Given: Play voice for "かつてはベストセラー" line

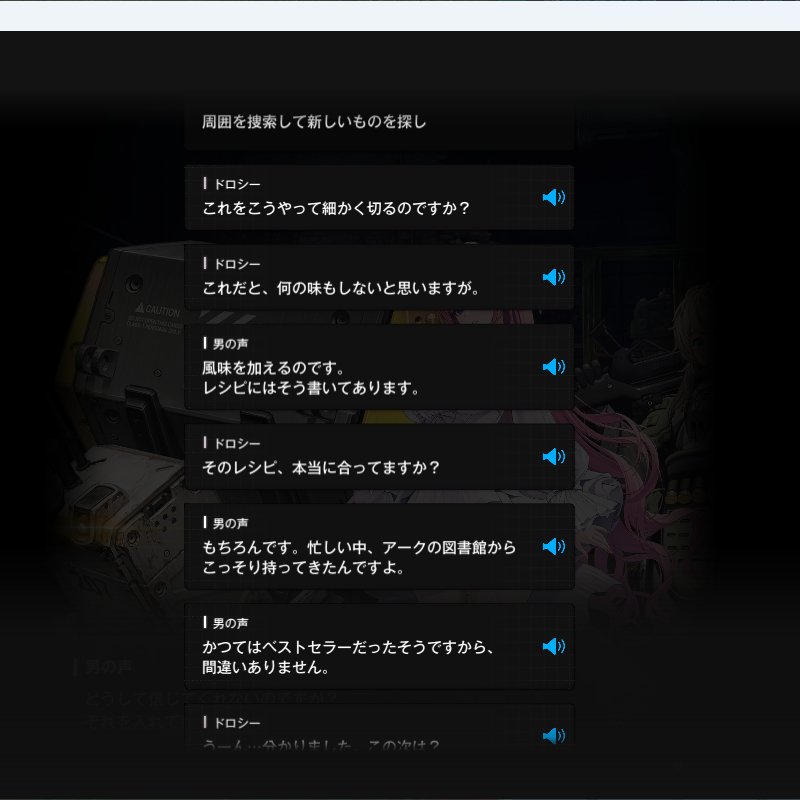Looking at the screenshot, I should 554,646.
